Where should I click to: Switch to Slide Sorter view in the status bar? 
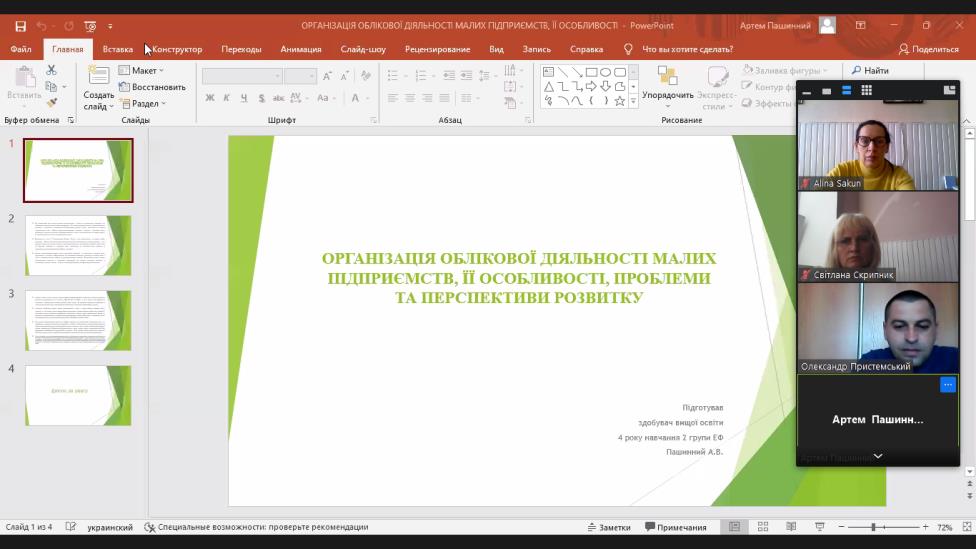pos(762,527)
